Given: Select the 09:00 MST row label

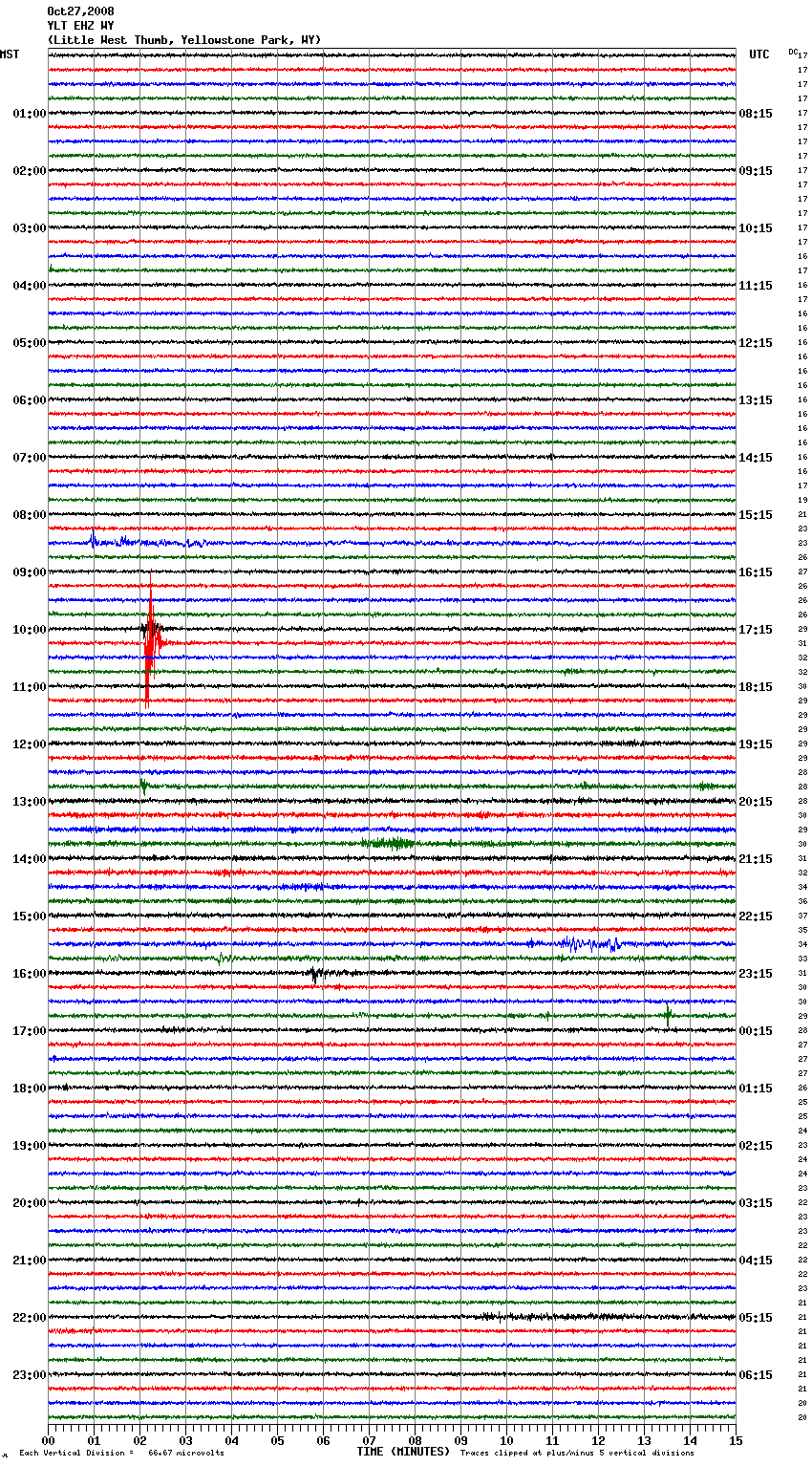Looking at the screenshot, I should click(30, 572).
